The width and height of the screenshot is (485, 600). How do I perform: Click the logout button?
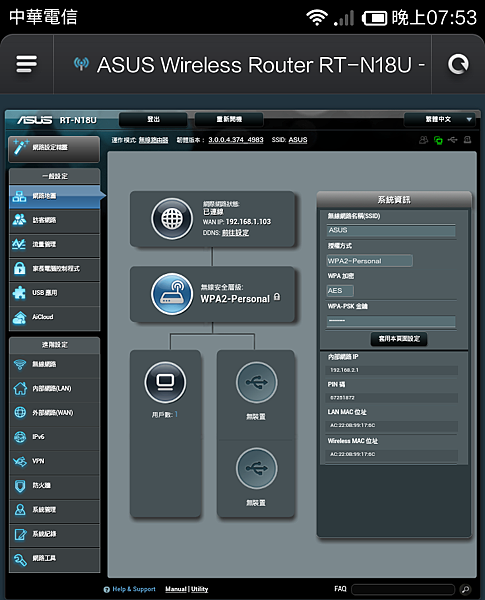click(153, 119)
